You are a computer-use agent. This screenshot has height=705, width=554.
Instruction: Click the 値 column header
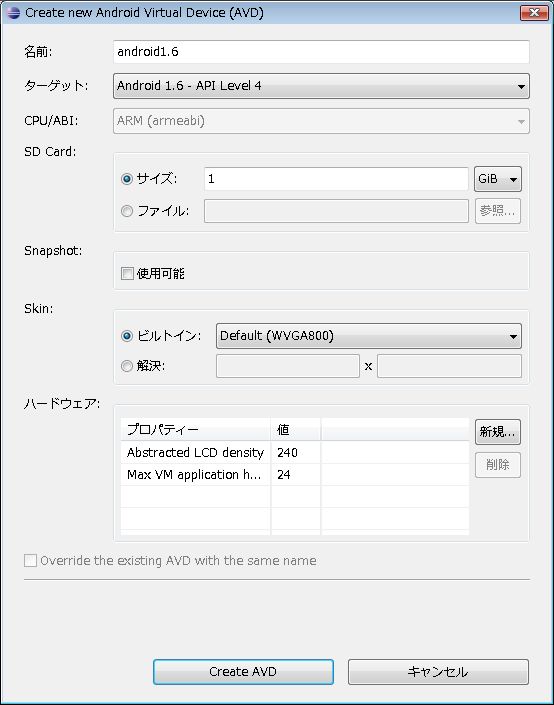(295, 429)
